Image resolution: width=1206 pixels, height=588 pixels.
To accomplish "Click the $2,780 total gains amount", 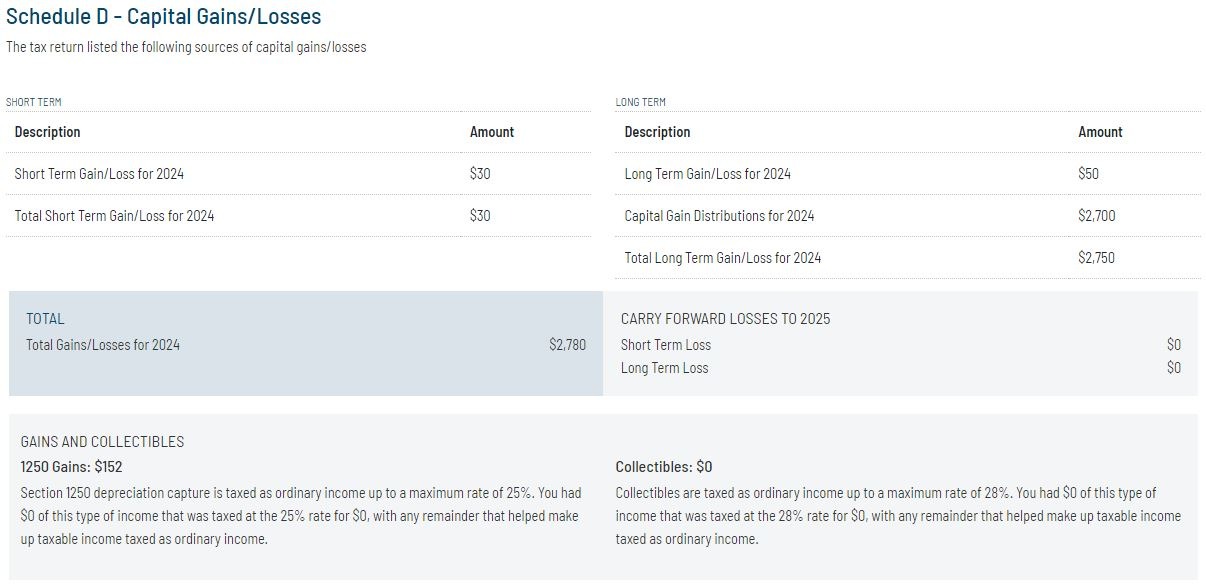I will [567, 345].
